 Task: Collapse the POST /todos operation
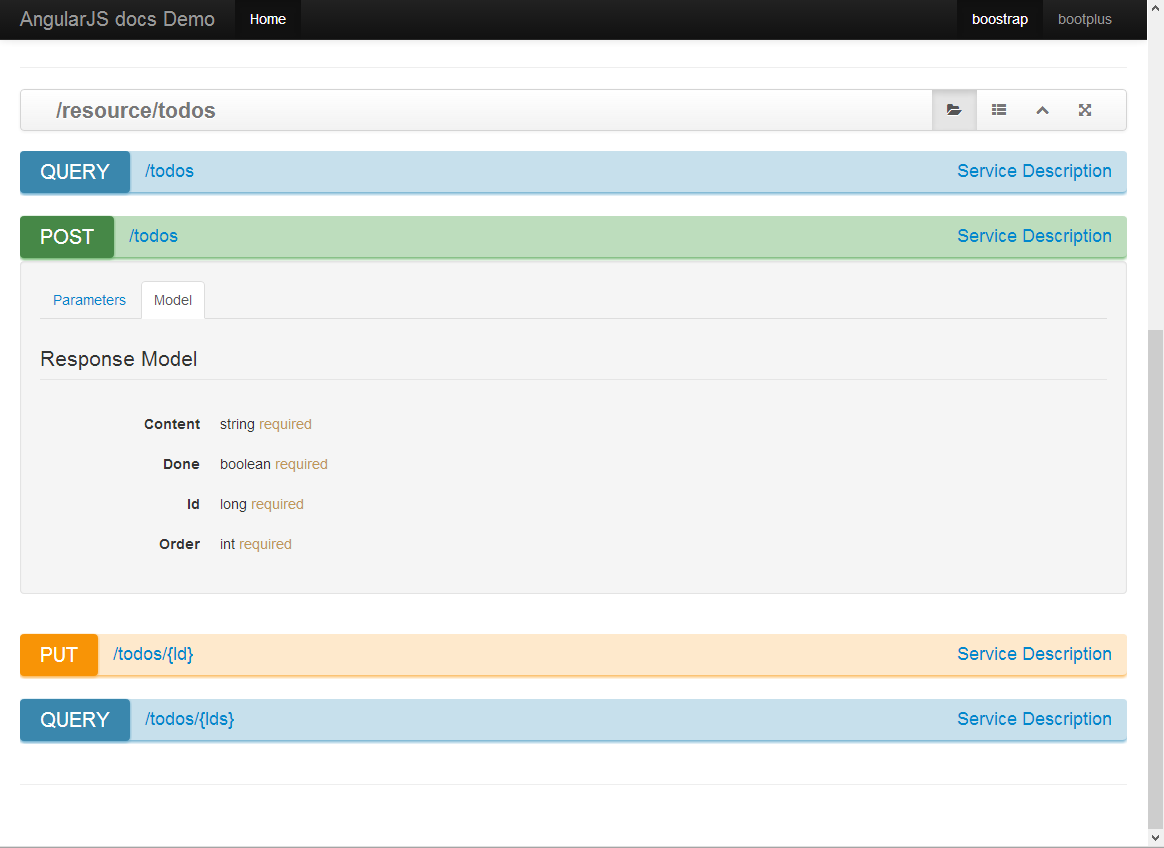154,236
